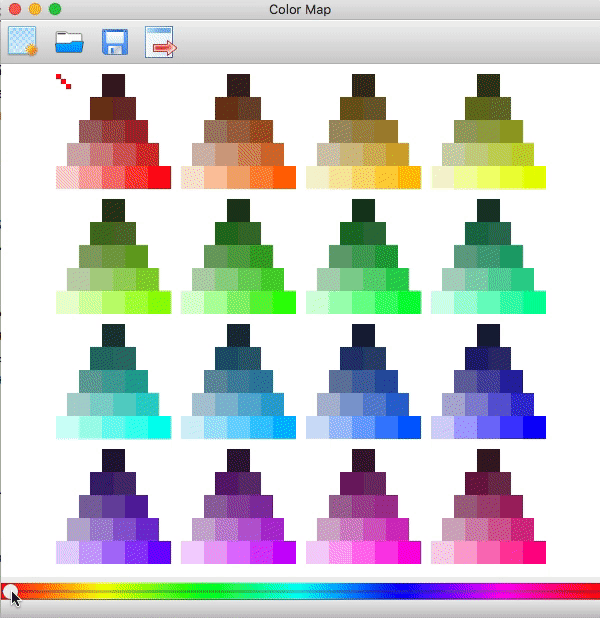Click the Export icon with red arrow
This screenshot has width=600, height=618.
click(x=160, y=42)
